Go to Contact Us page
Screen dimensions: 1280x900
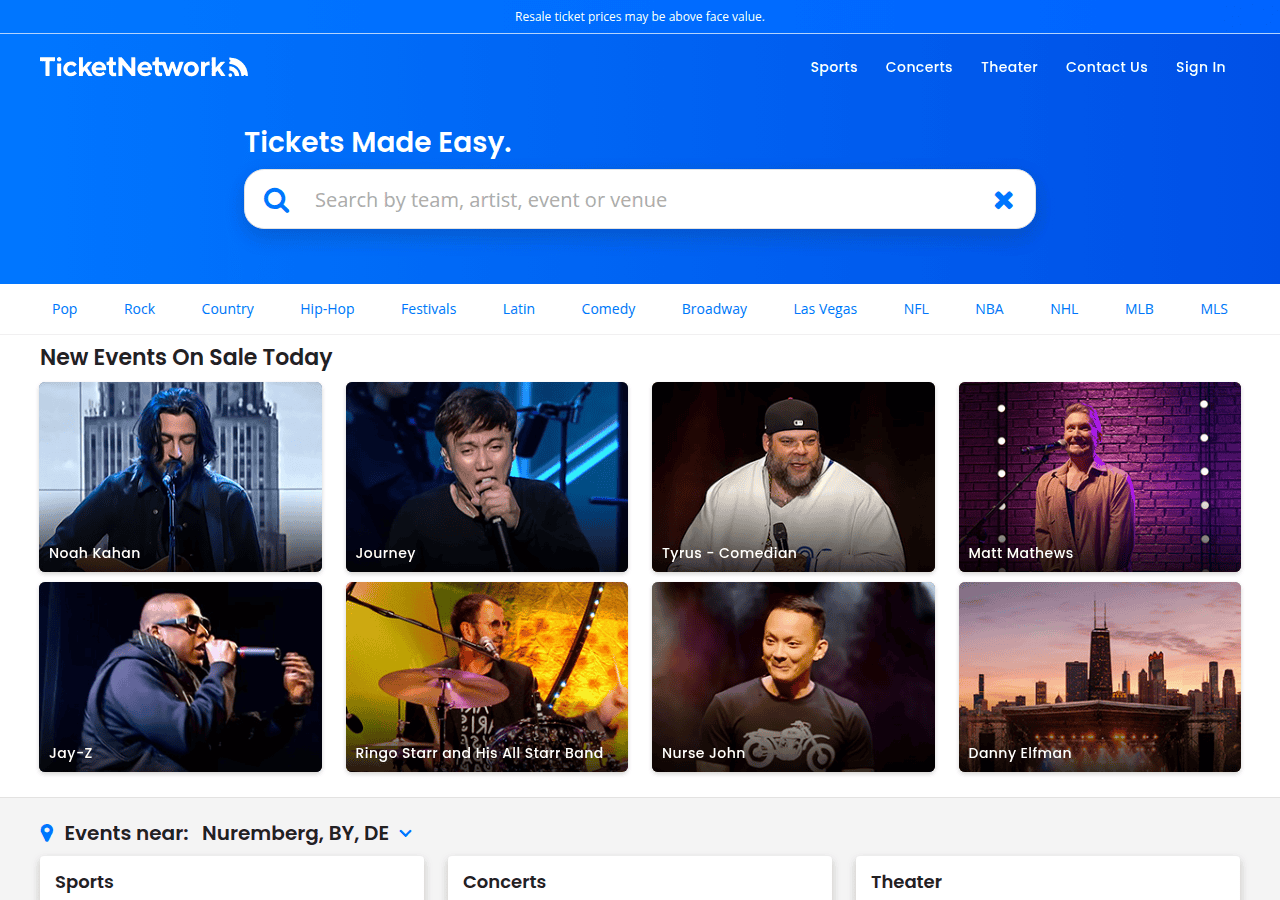[1107, 67]
